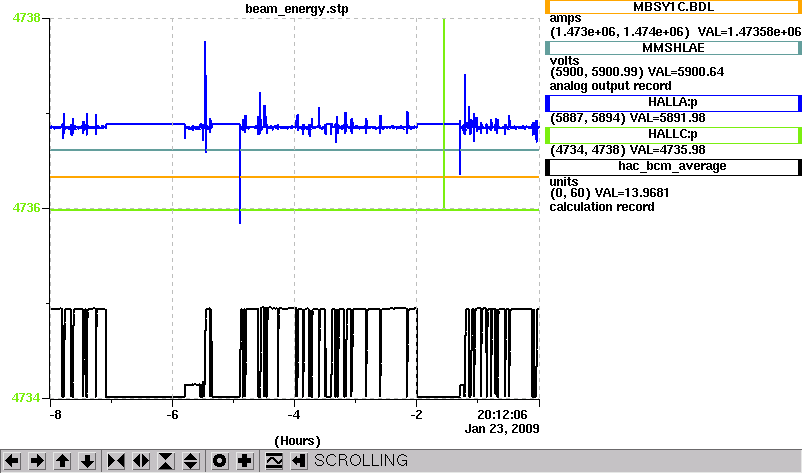Viewport: 802px width, 473px height.
Task: Zoom in horizontally using the bowtie icon
Action: [116, 461]
